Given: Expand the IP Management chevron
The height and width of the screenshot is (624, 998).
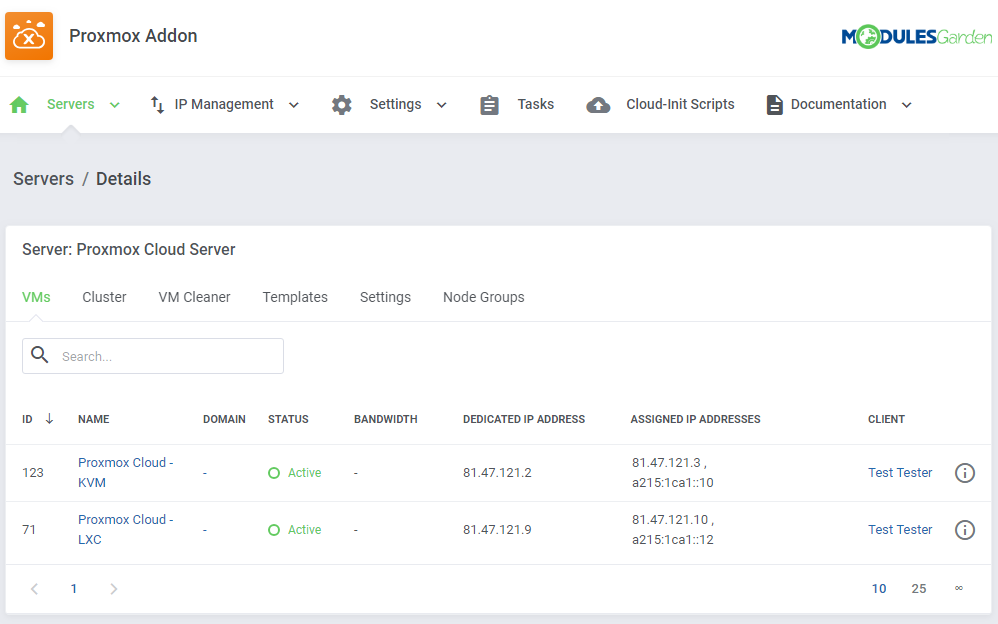Looking at the screenshot, I should (293, 105).
